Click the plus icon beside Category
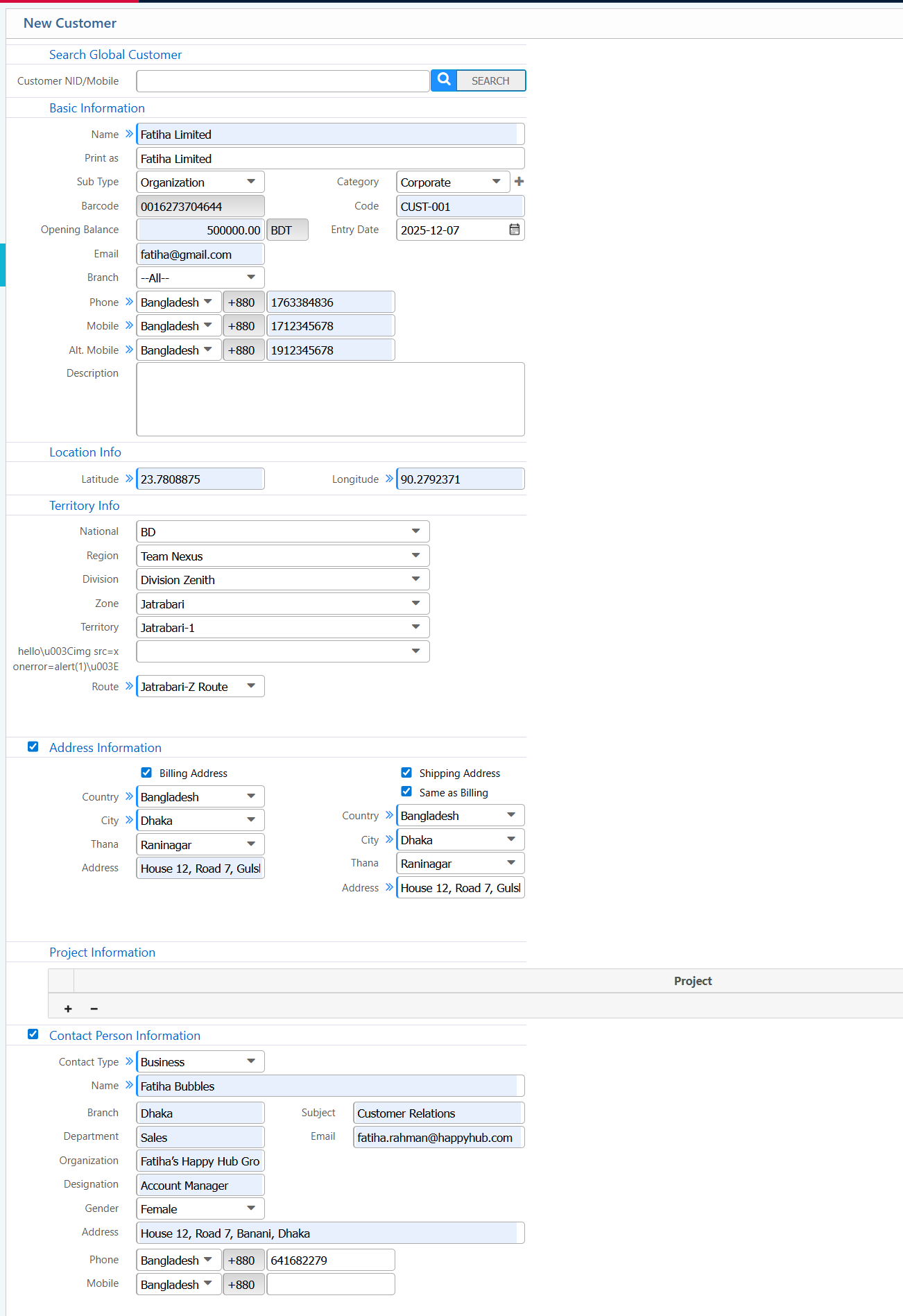 [x=519, y=182]
